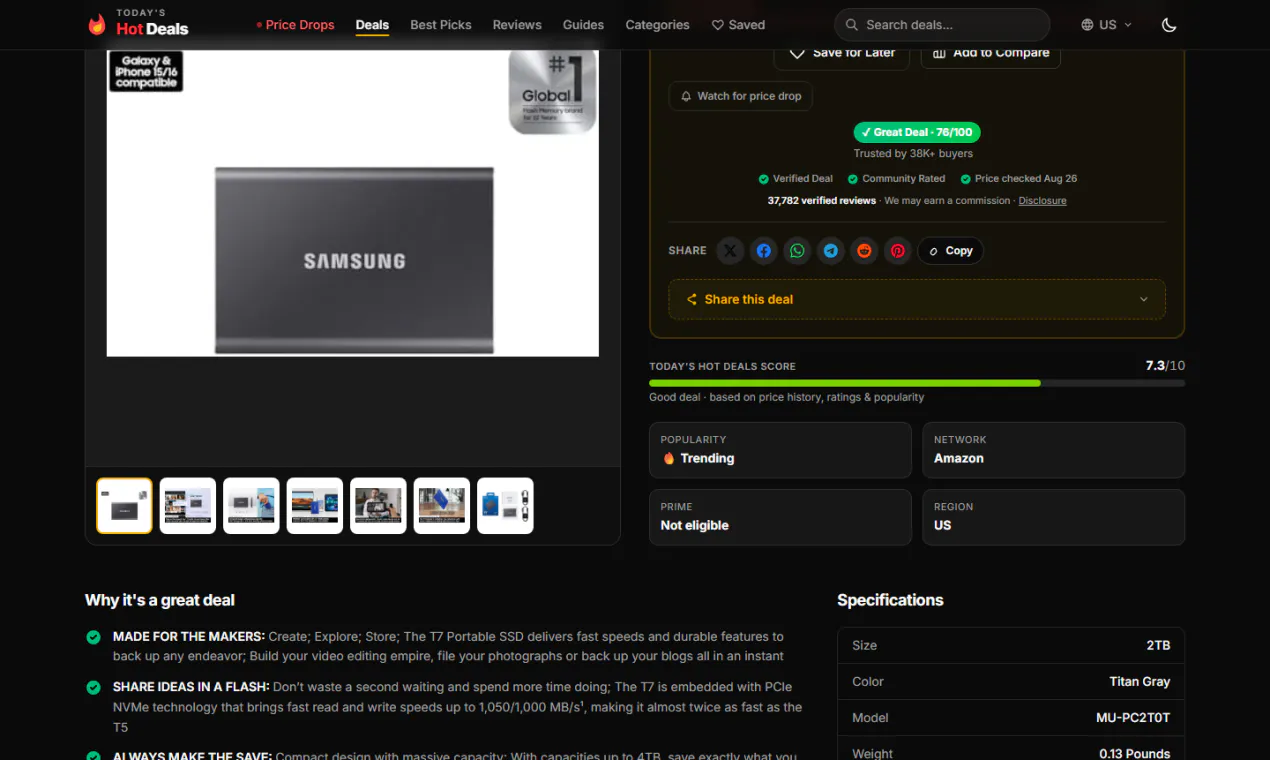
Task: Click the Great Deal 76/100 badge
Action: point(917,132)
